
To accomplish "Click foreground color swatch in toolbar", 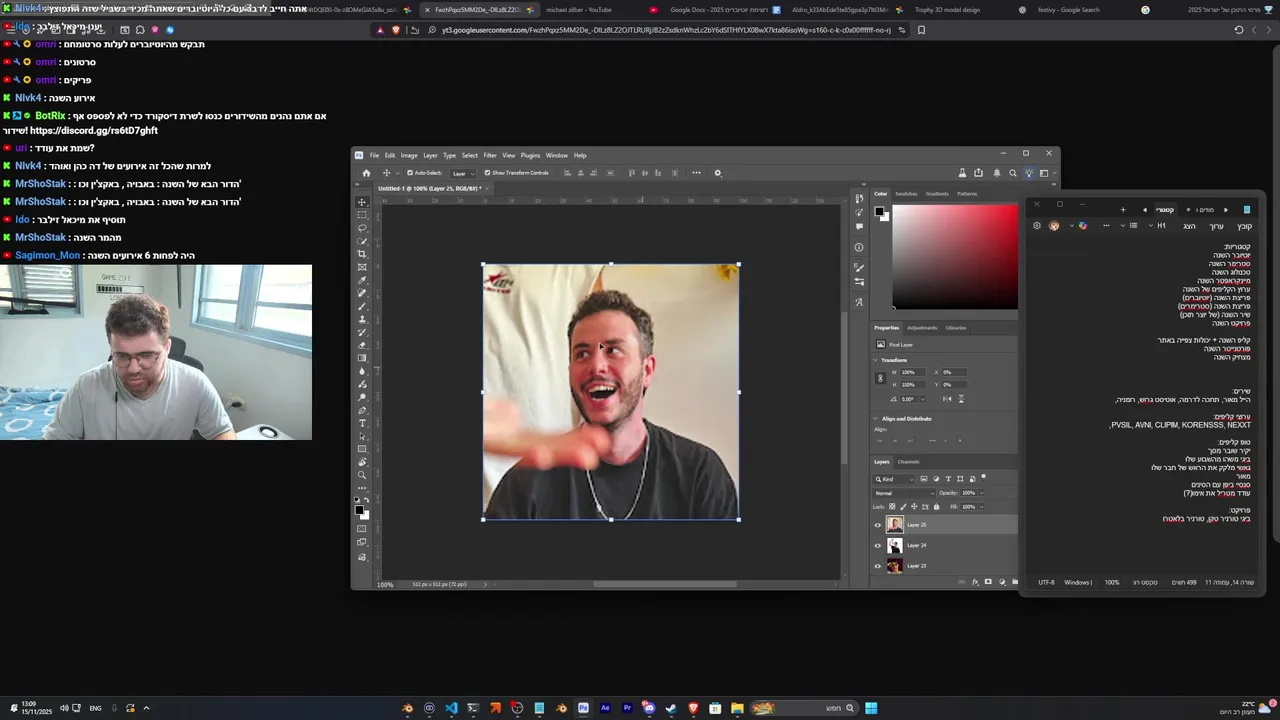I will [359, 510].
